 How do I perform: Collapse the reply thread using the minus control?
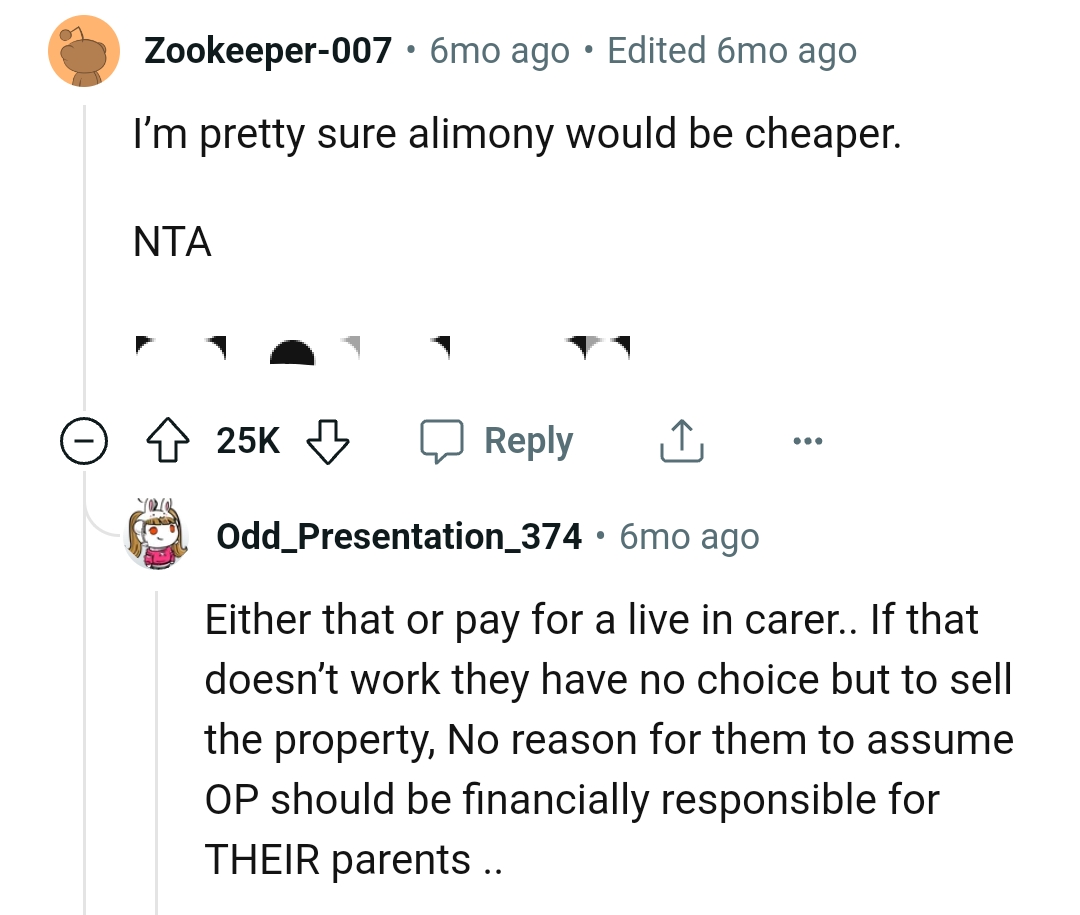[x=85, y=439]
